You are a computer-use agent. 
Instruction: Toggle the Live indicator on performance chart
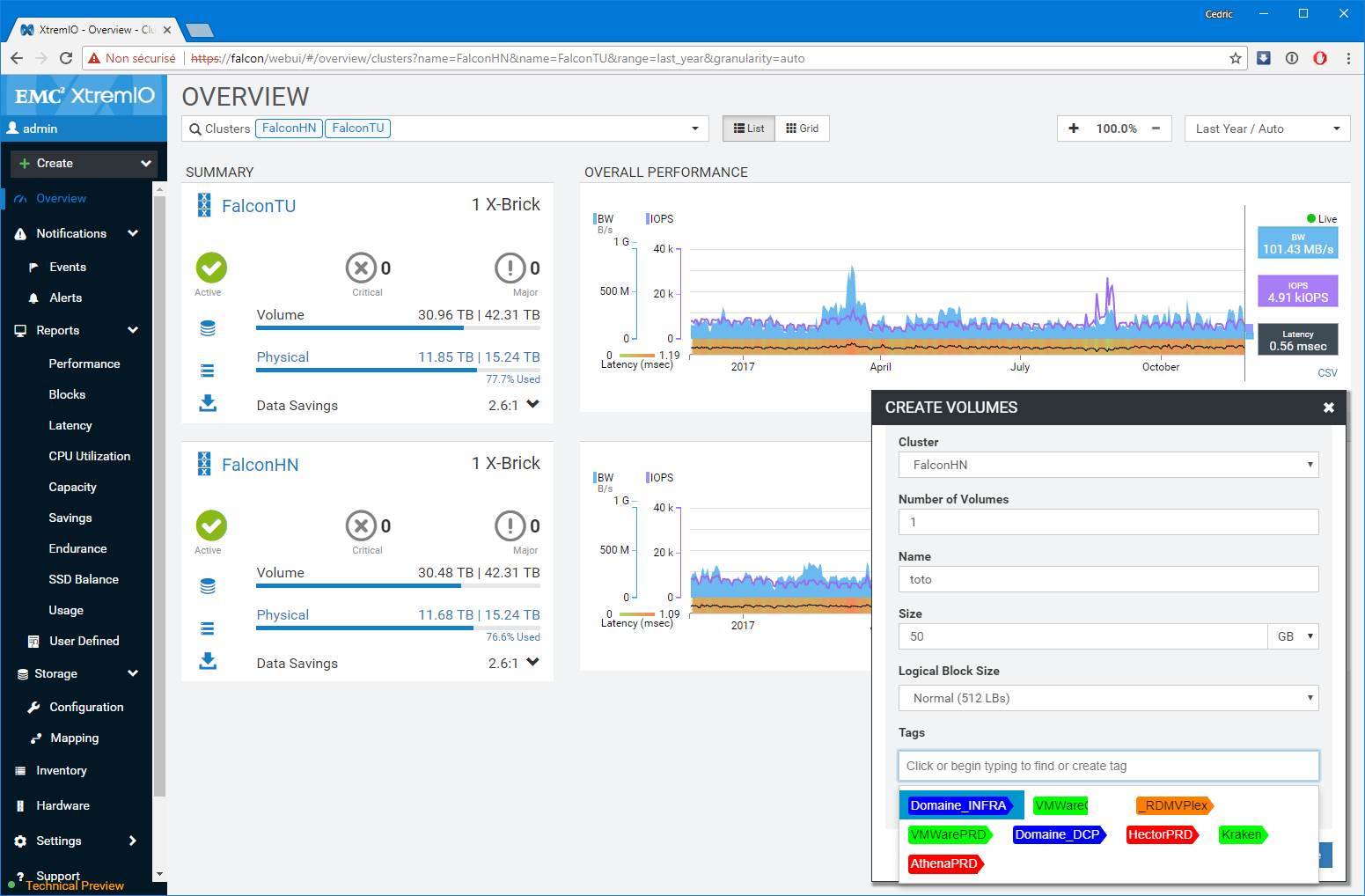click(x=1321, y=219)
